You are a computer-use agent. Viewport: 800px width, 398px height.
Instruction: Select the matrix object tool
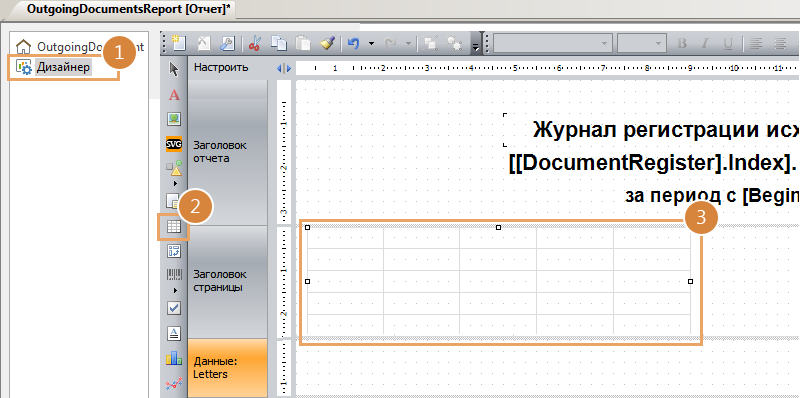point(174,251)
